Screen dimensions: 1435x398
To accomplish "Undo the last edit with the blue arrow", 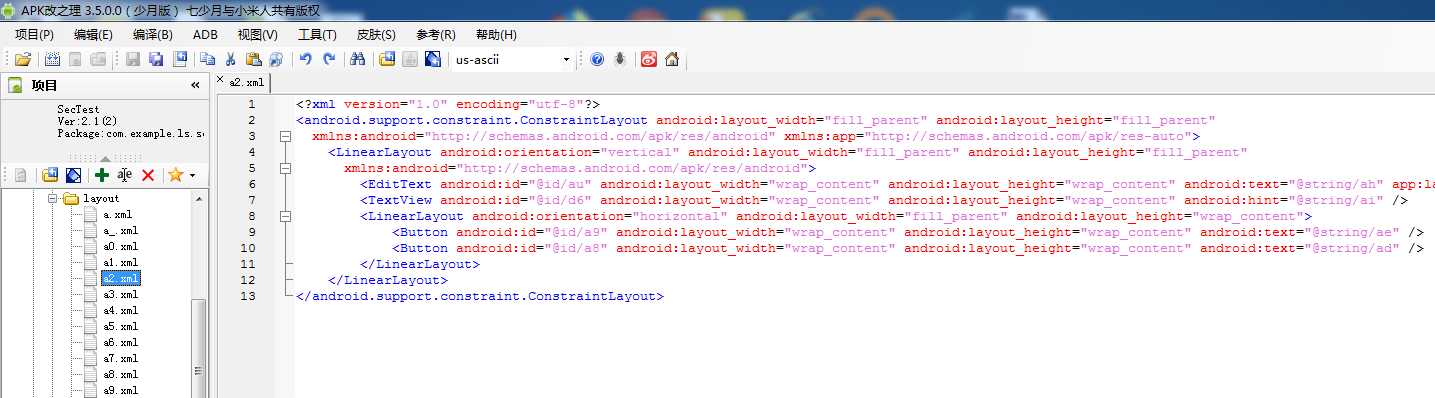I will click(306, 59).
